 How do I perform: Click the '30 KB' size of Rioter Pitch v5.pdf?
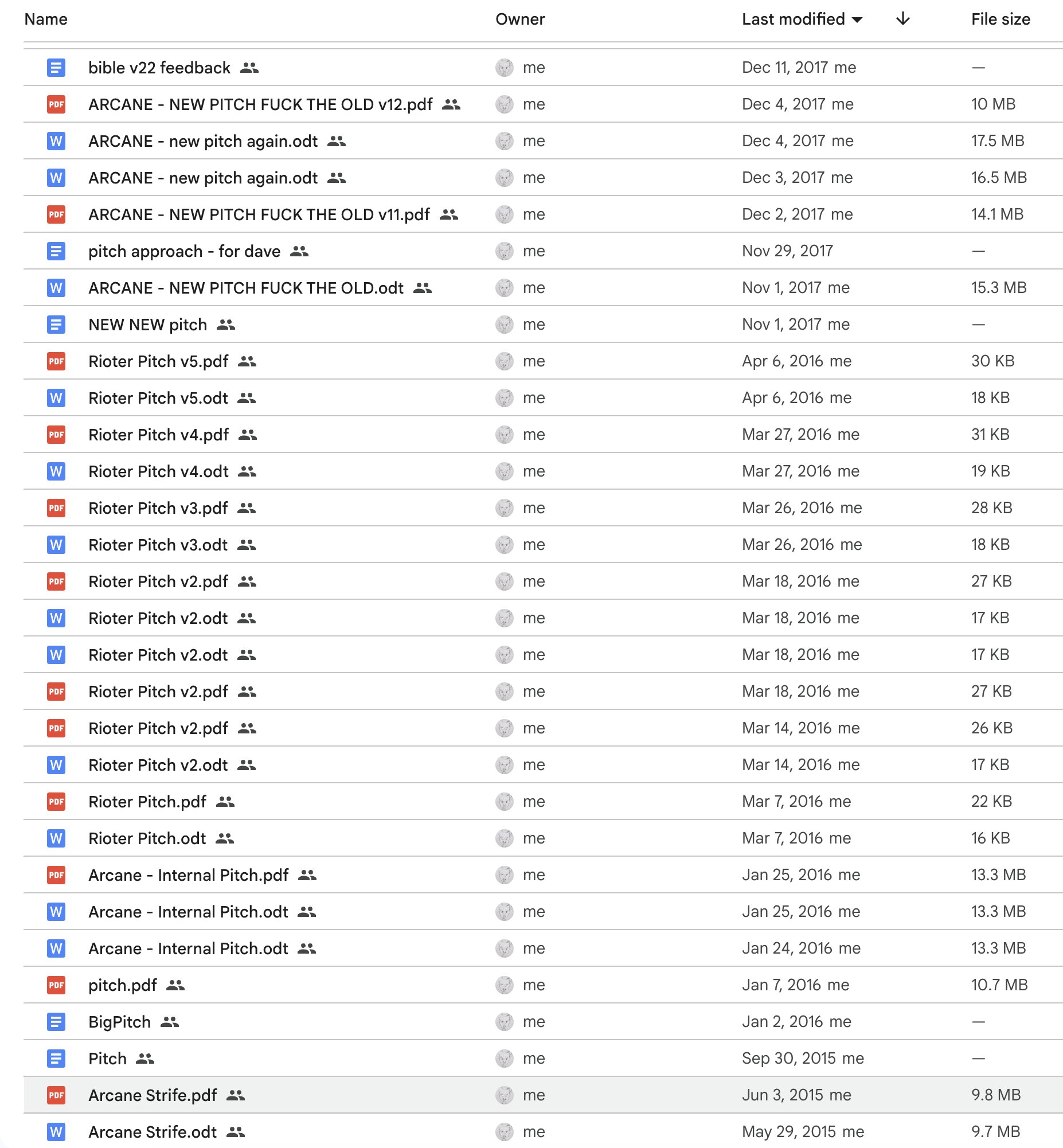[993, 361]
